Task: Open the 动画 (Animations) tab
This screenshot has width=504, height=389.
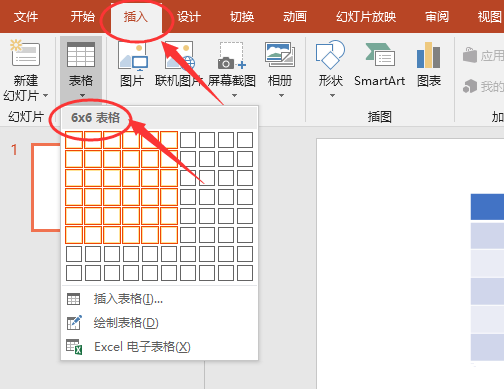Action: [295, 17]
